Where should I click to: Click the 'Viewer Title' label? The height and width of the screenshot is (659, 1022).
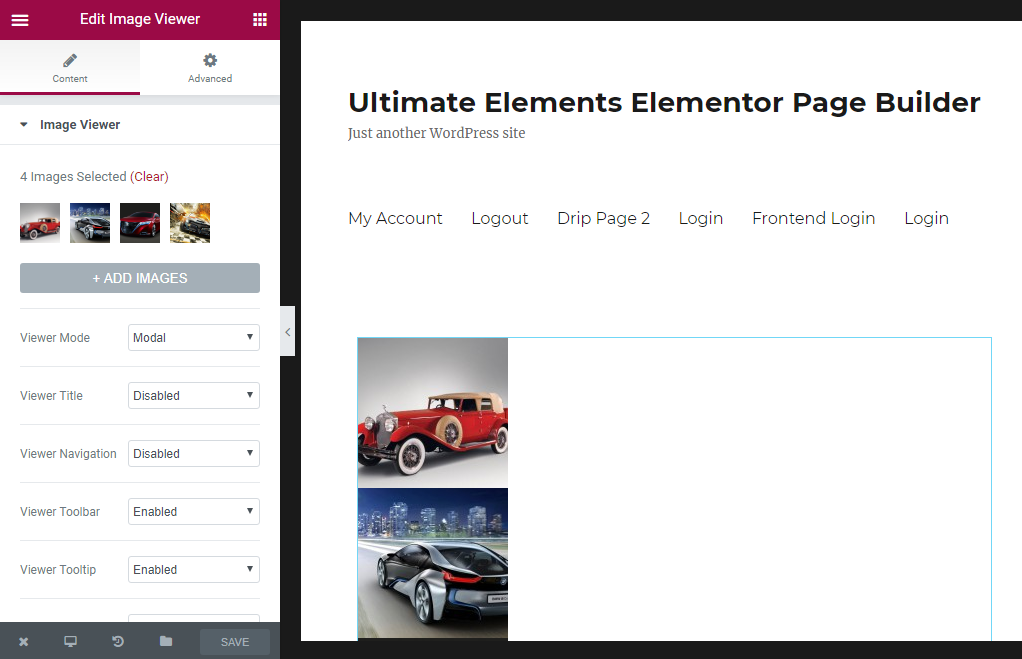pos(51,396)
